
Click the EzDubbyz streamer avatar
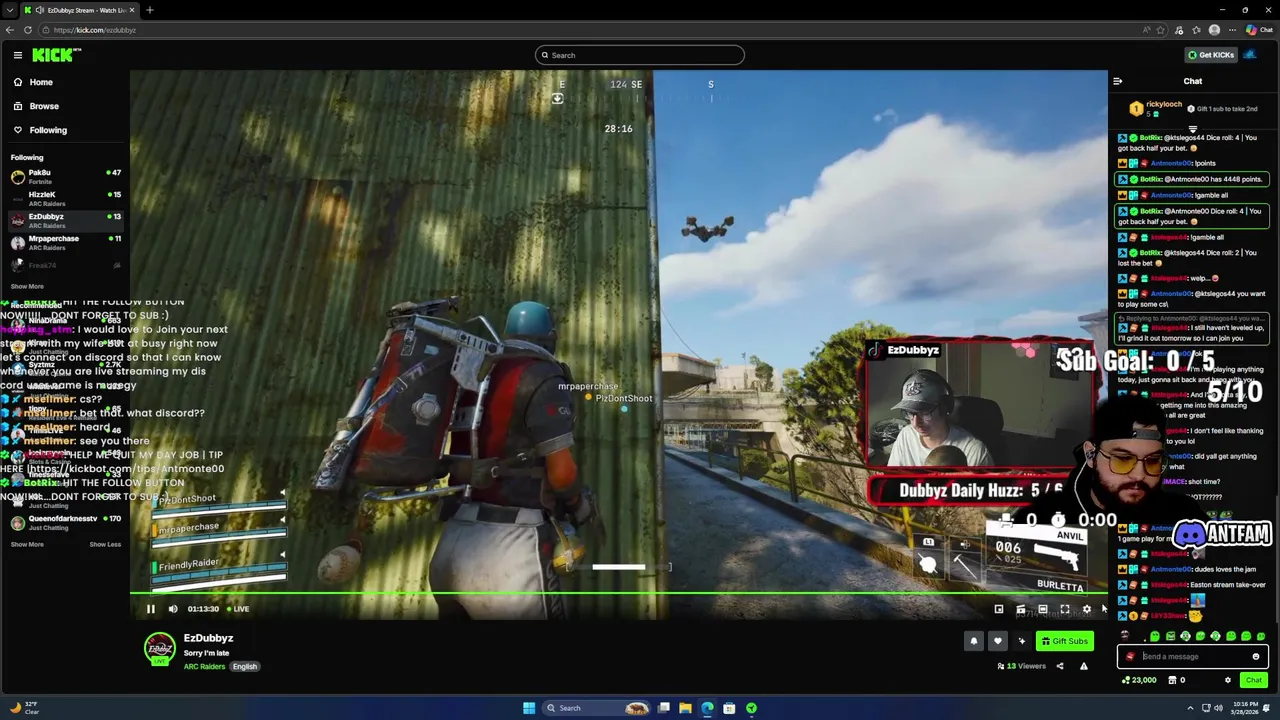160,649
